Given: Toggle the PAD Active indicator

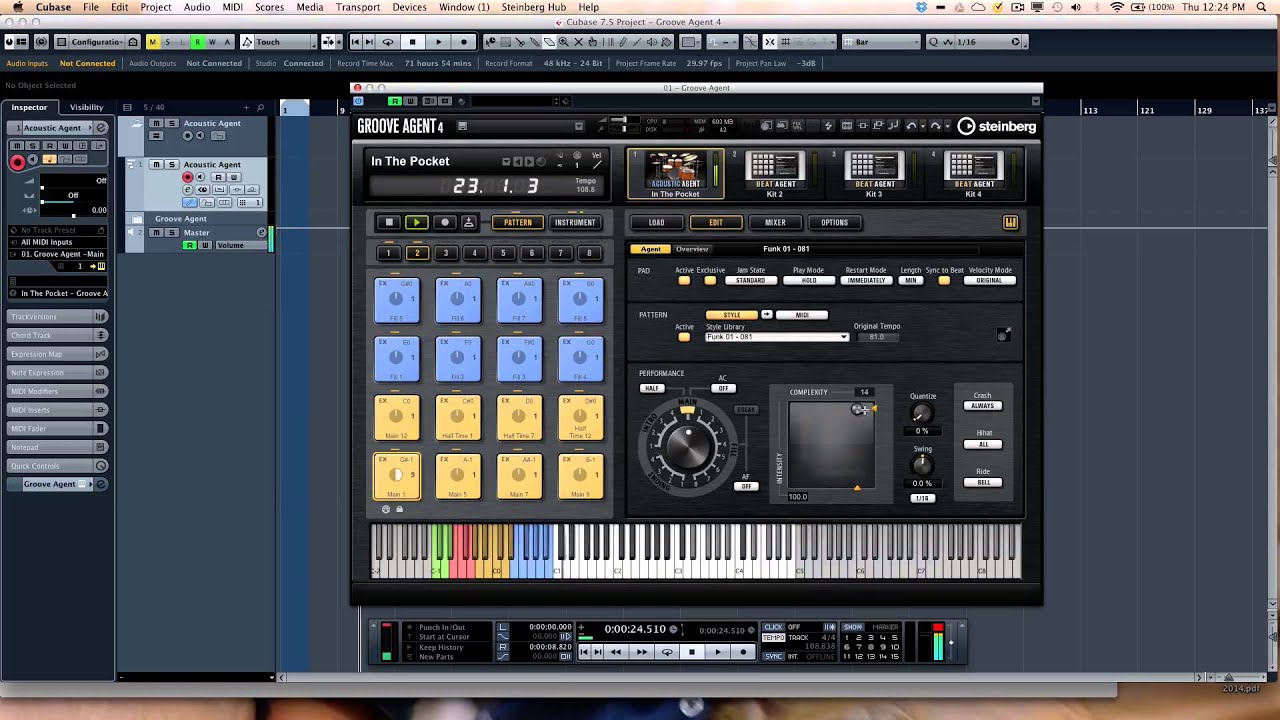Looking at the screenshot, I should coord(684,280).
